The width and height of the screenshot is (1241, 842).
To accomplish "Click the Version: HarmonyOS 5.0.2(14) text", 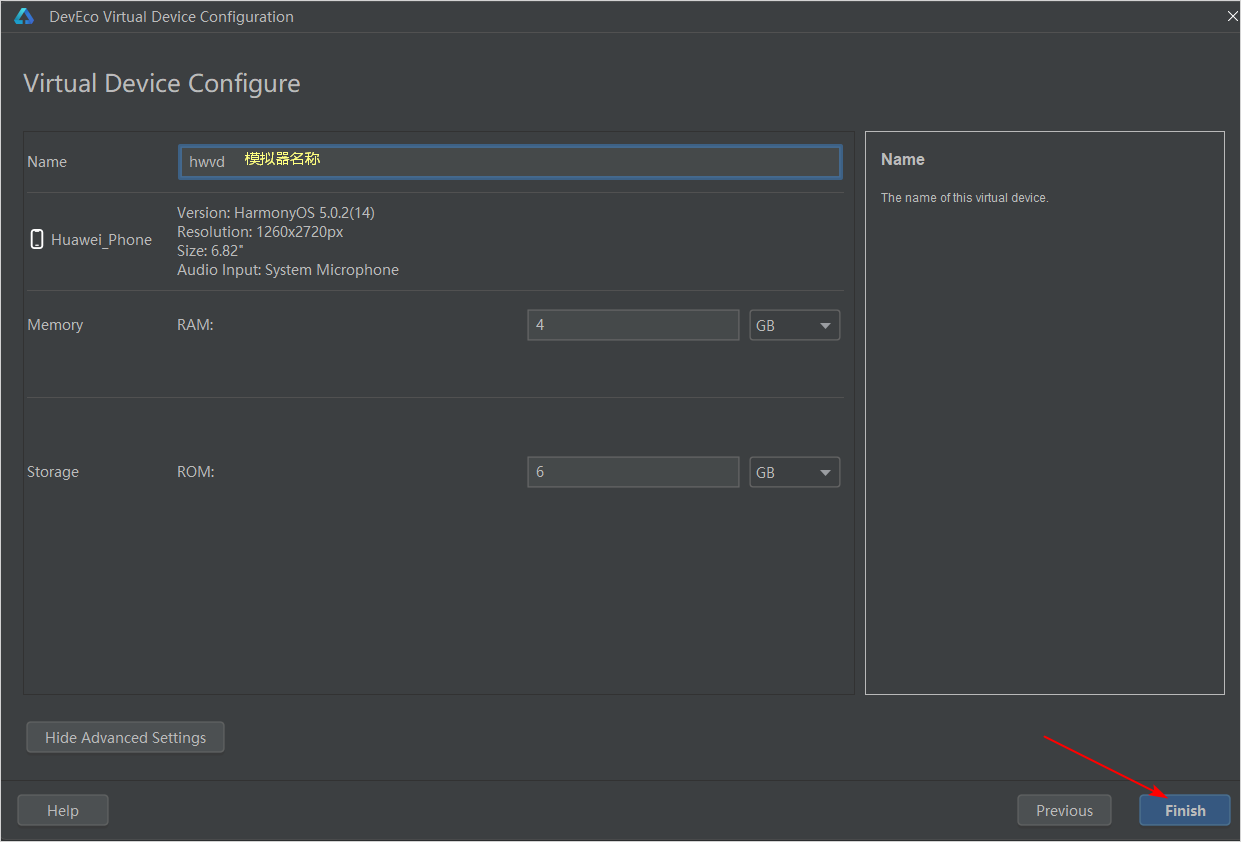I will click(x=276, y=213).
